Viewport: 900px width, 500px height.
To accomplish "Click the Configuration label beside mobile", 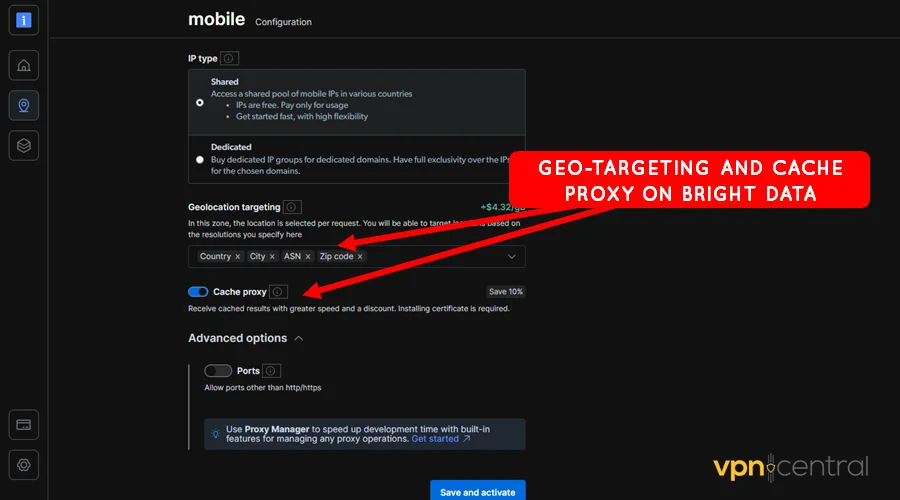I will [x=284, y=22].
